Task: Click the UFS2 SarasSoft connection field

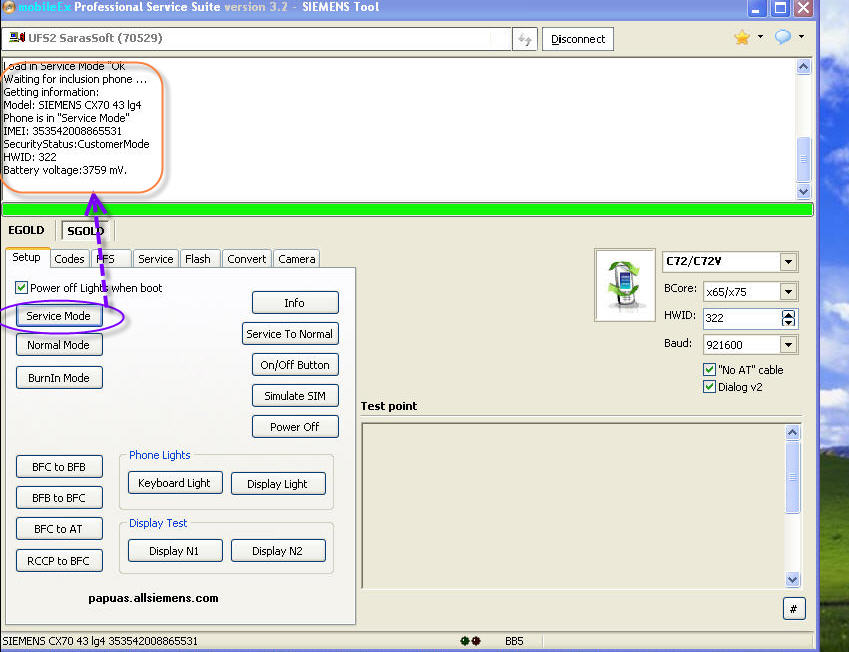Action: [x=256, y=39]
